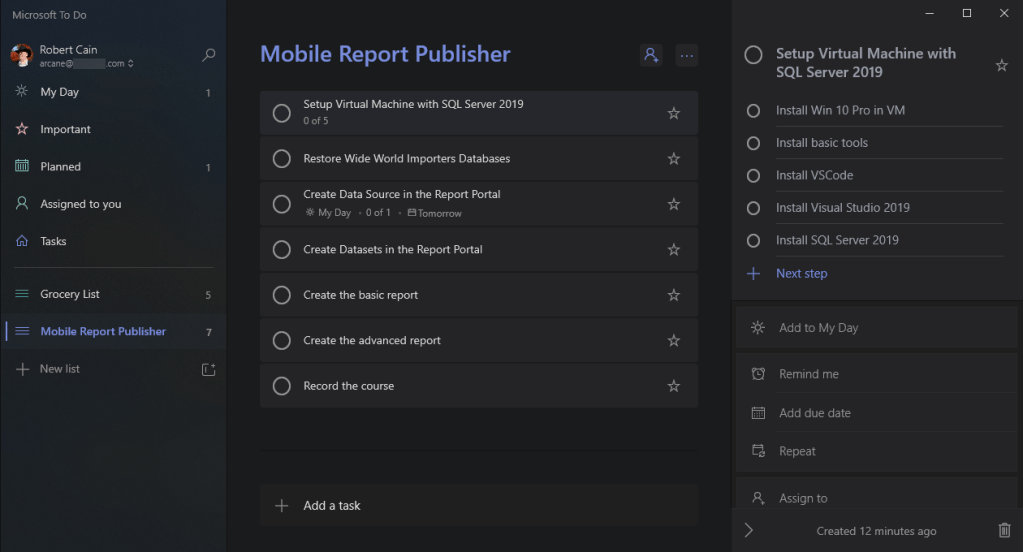
Task: Star the Restore Wide World Importers task
Action: 673,159
